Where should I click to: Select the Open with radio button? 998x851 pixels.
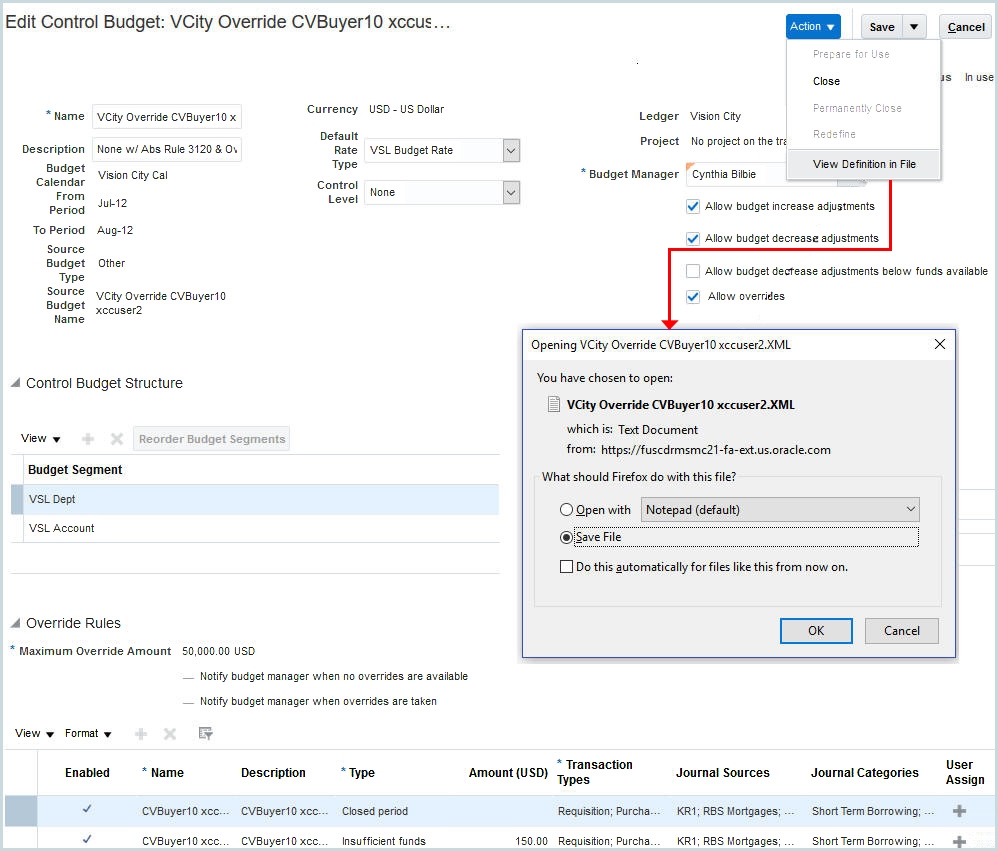(567, 510)
